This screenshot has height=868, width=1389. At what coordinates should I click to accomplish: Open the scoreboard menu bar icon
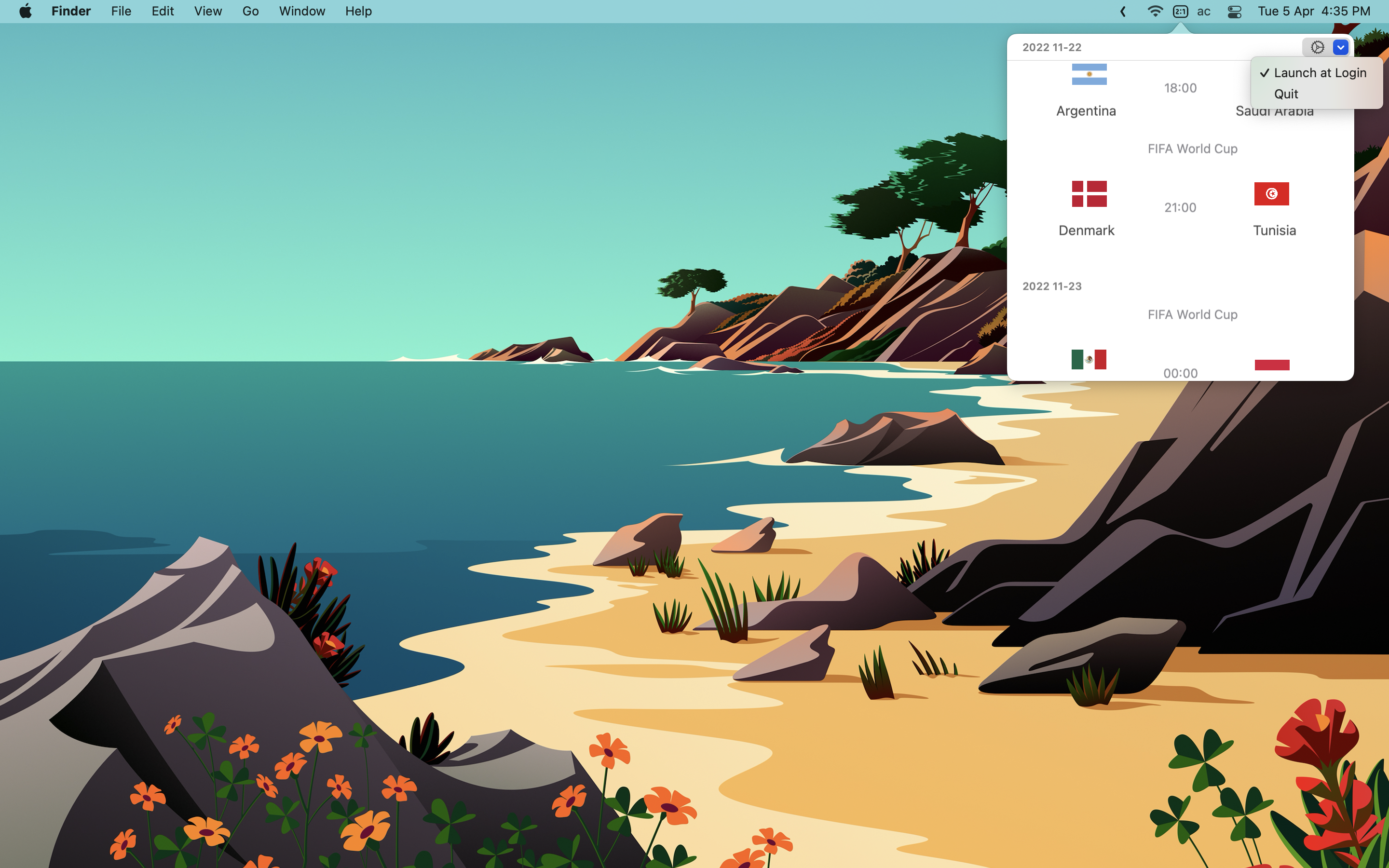click(x=1181, y=12)
